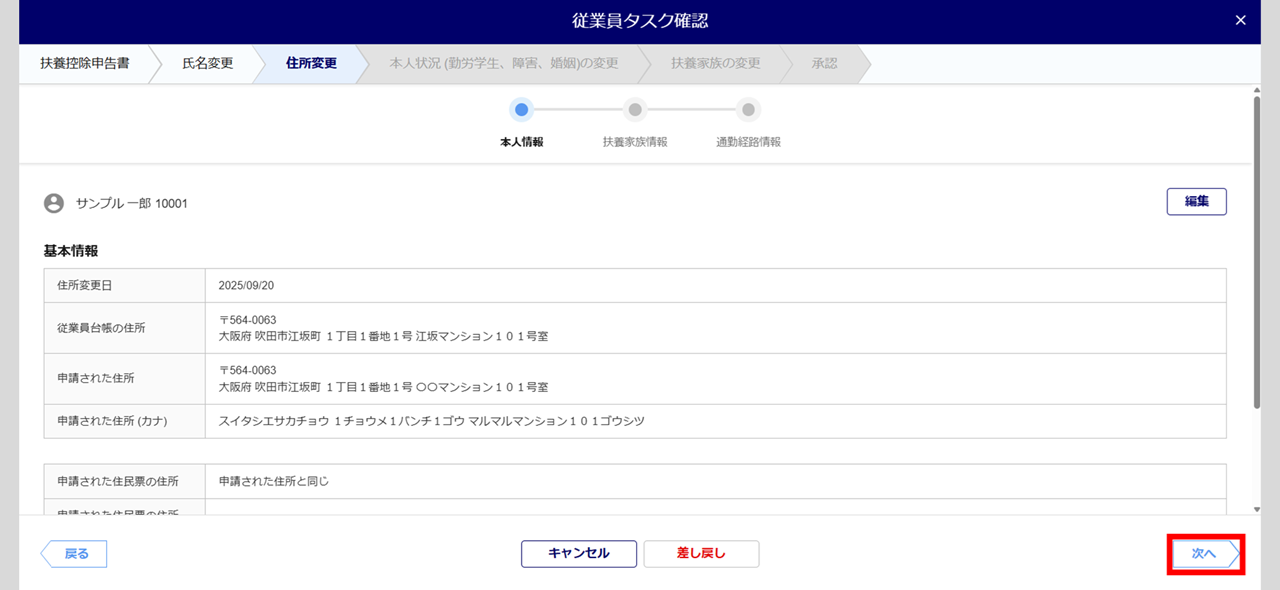
Task: Open the 本人状況の変更 tab
Action: [504, 63]
